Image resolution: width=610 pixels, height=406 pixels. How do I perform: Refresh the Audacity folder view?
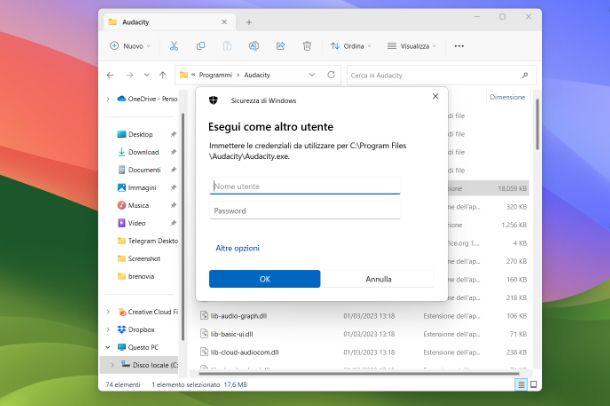pyautogui.click(x=331, y=75)
